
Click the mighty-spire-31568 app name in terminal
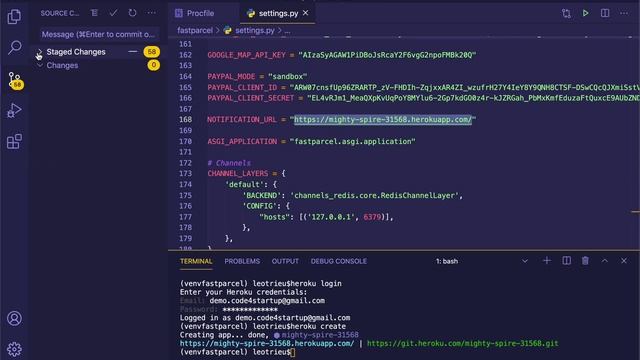click(x=320, y=335)
